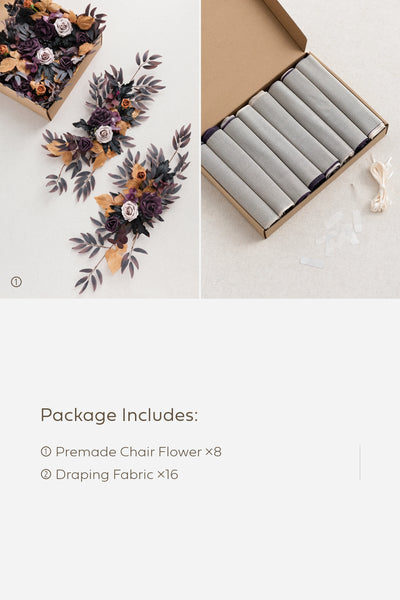Click the Draping Fabric ×16 text
The width and height of the screenshot is (400, 600).
[x=117, y=475]
